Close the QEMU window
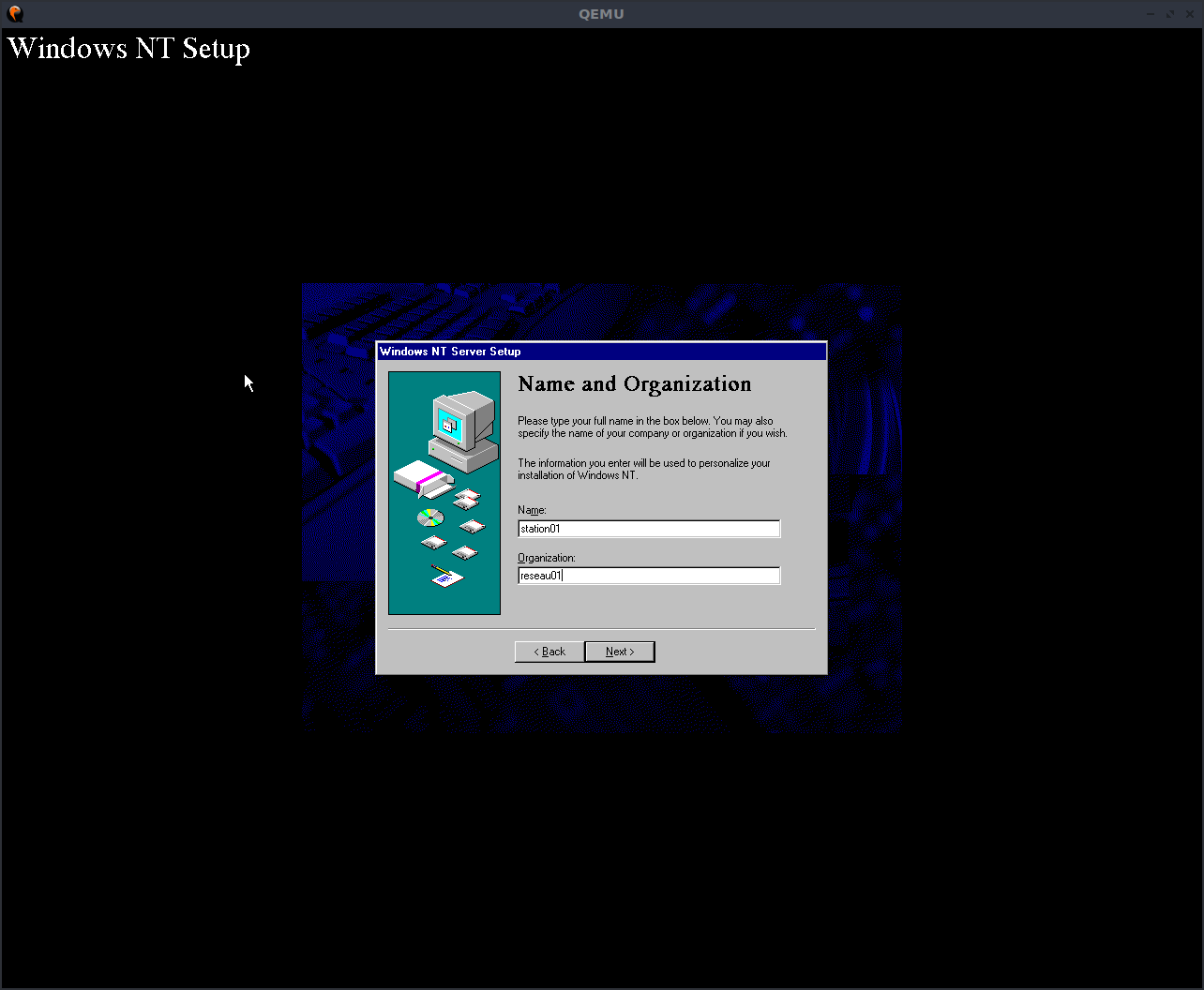The image size is (1204, 990). 1189,14
